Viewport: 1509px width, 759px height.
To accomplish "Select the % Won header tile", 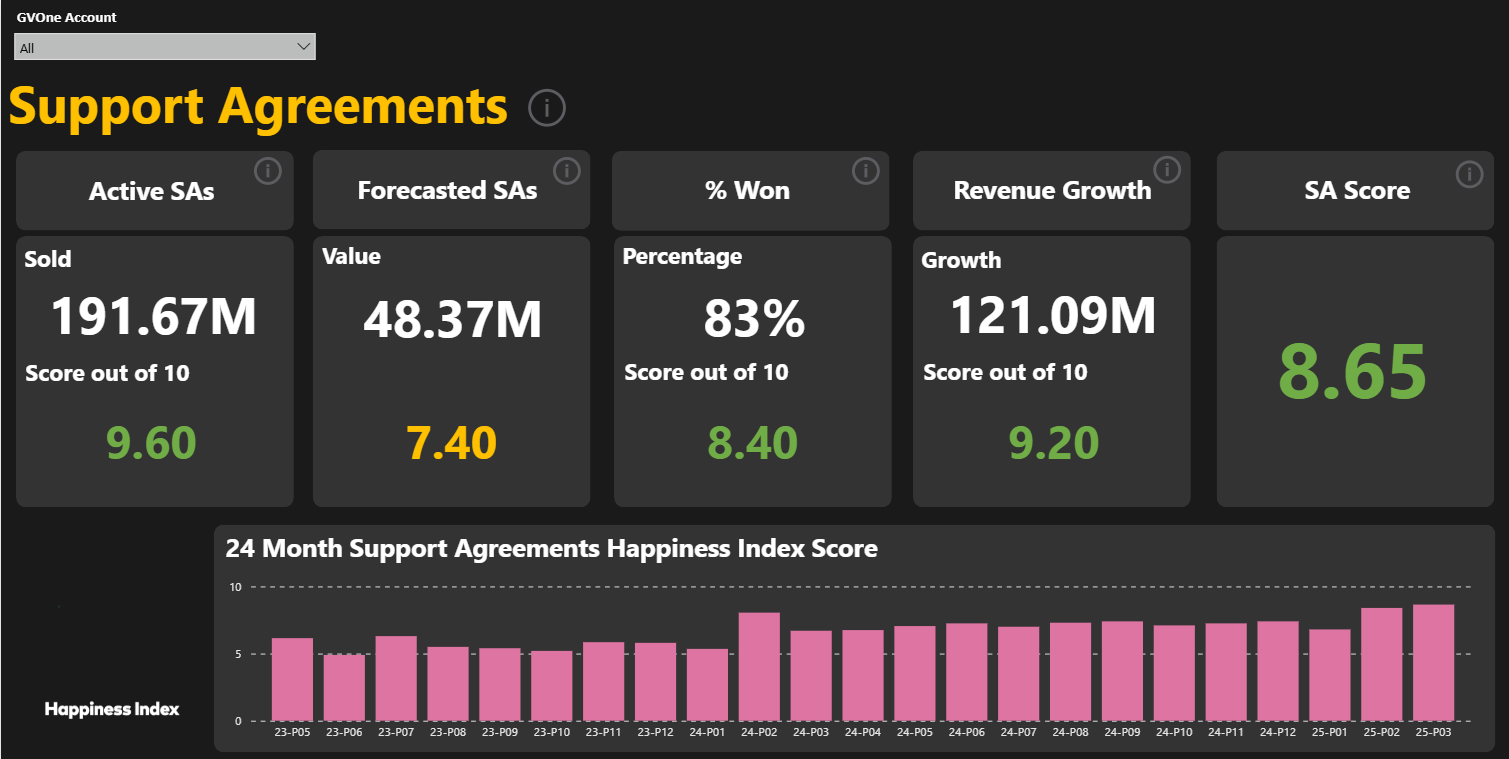I will click(750, 190).
